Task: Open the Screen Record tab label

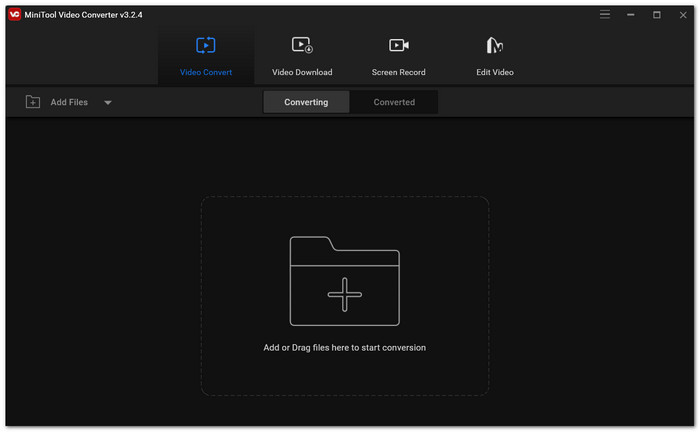Action: [398, 72]
